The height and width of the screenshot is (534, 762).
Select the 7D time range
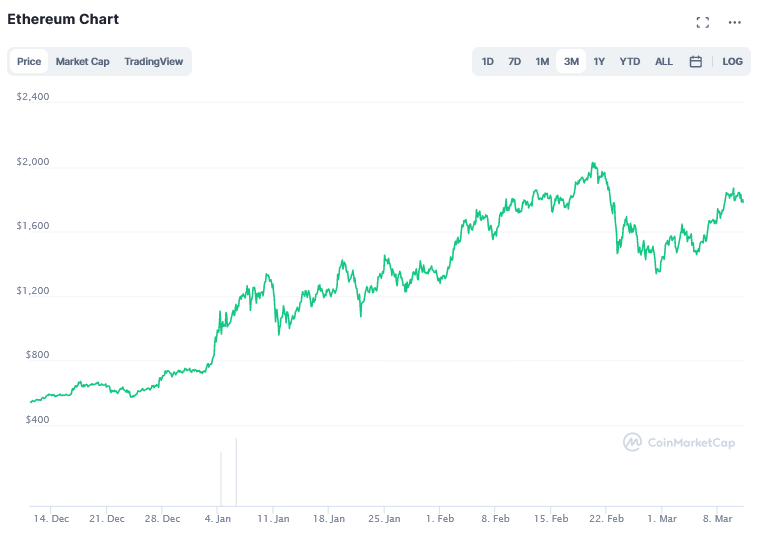[514, 62]
